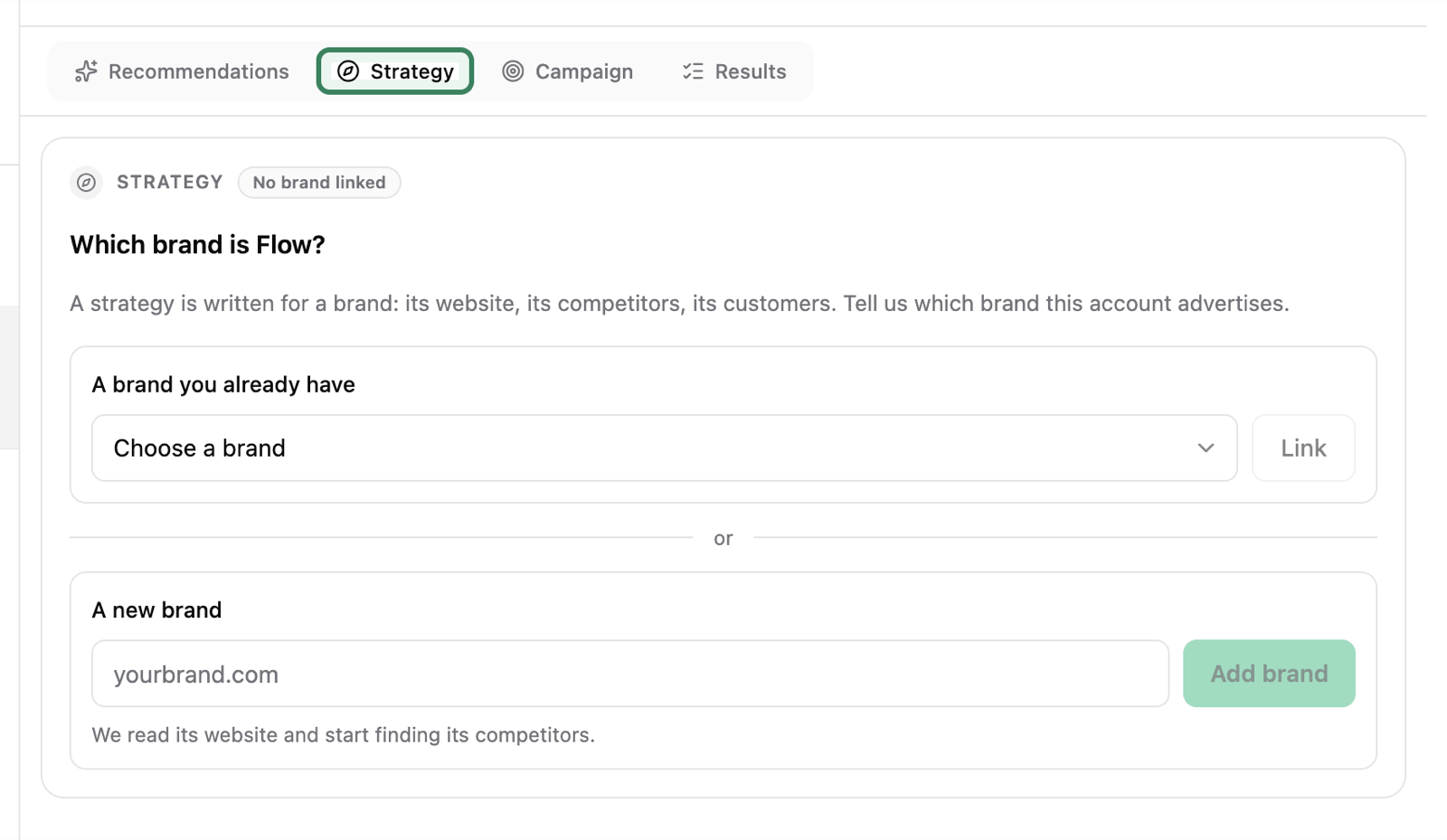Switch to the Campaign tab

pos(567,71)
